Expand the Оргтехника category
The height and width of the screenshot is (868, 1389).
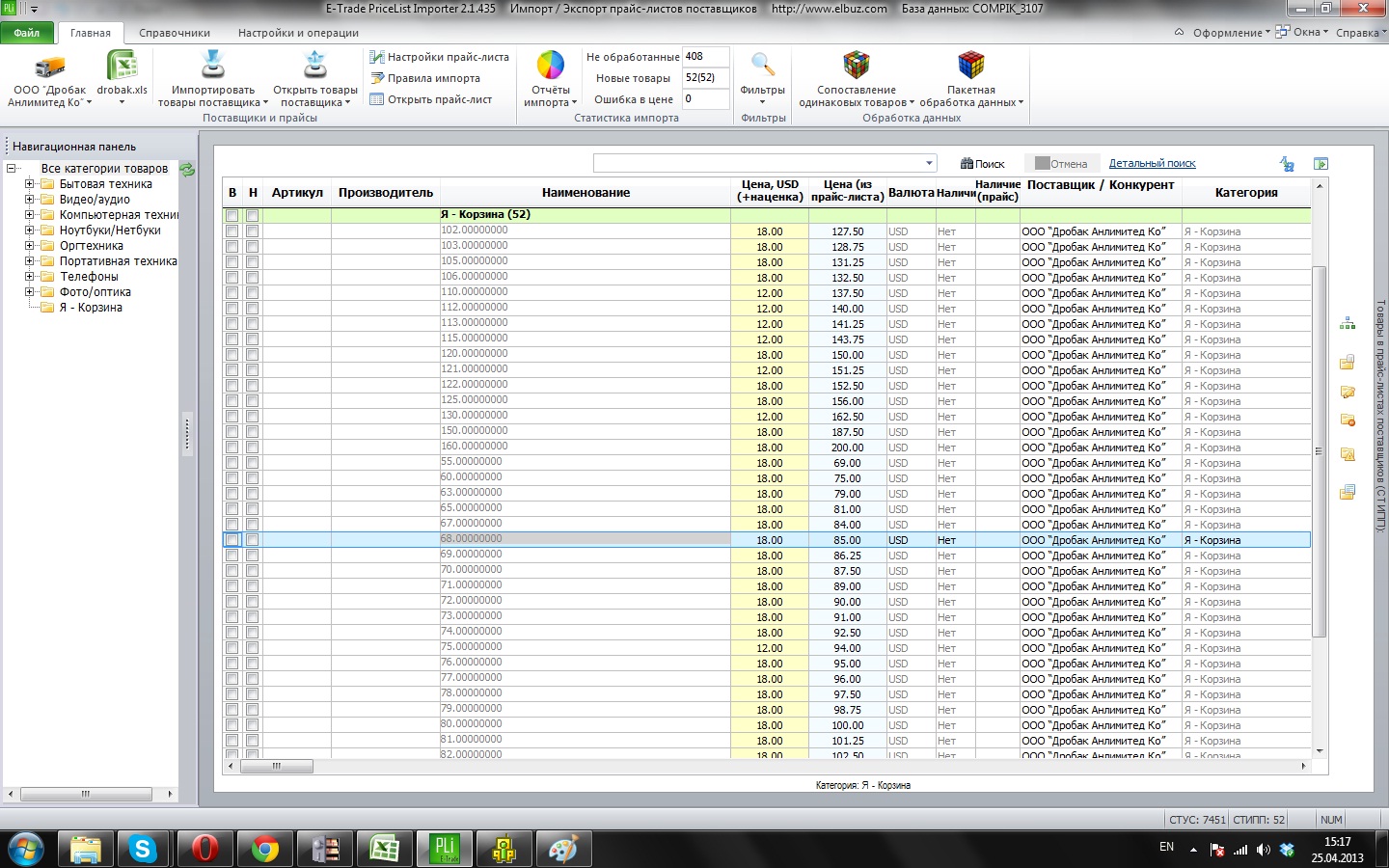point(29,246)
